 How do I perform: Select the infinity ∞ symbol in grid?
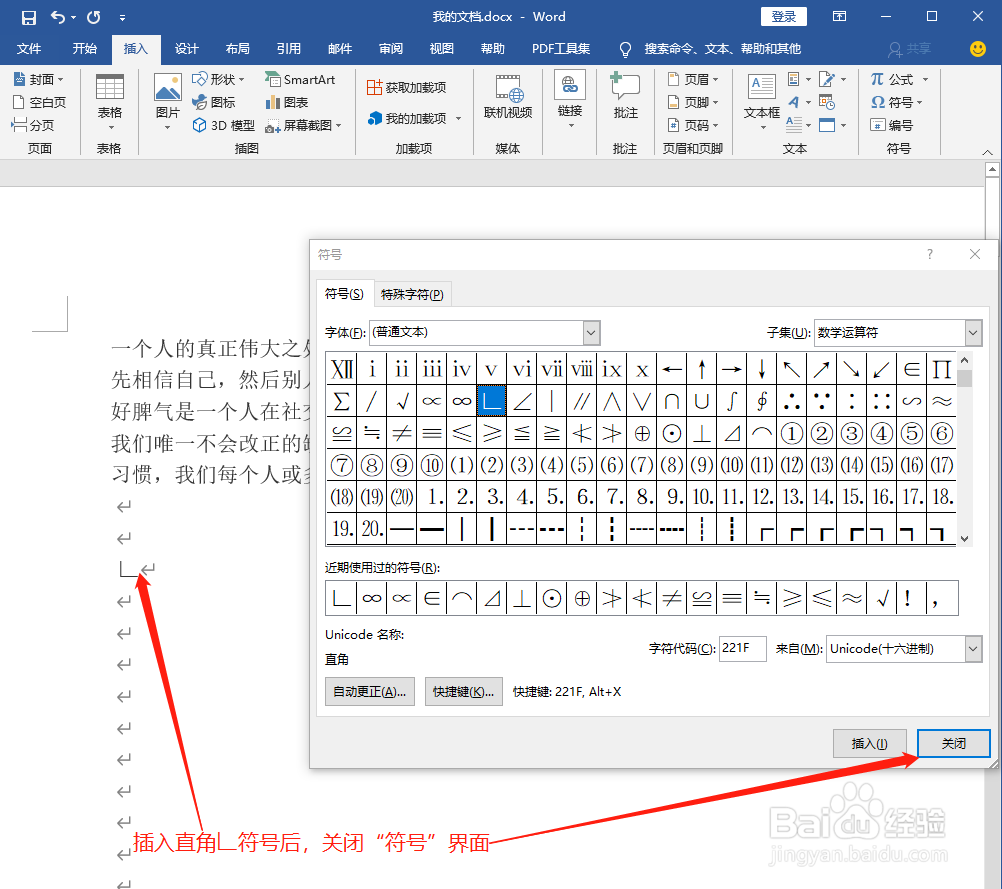coord(461,401)
